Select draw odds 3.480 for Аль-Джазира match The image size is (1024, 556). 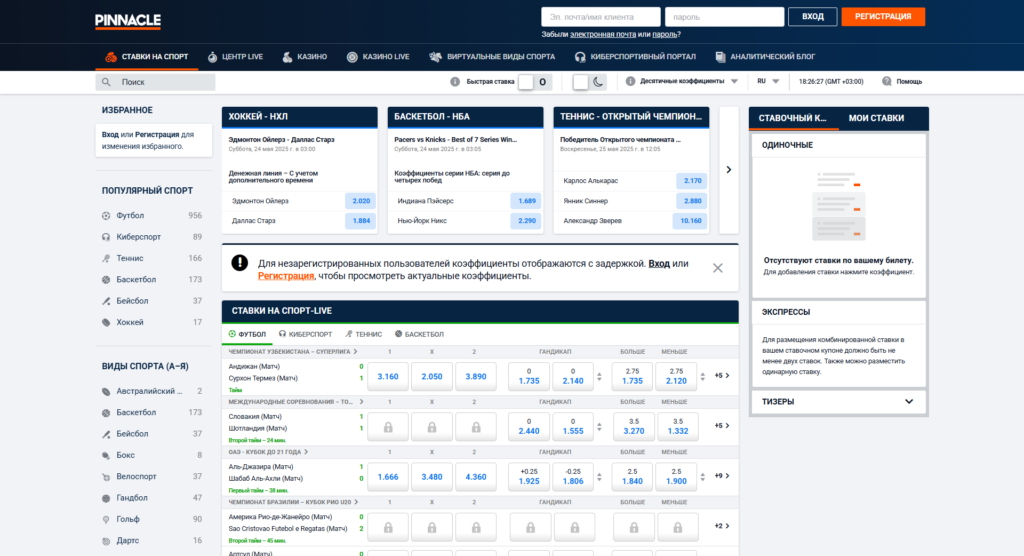pos(432,478)
